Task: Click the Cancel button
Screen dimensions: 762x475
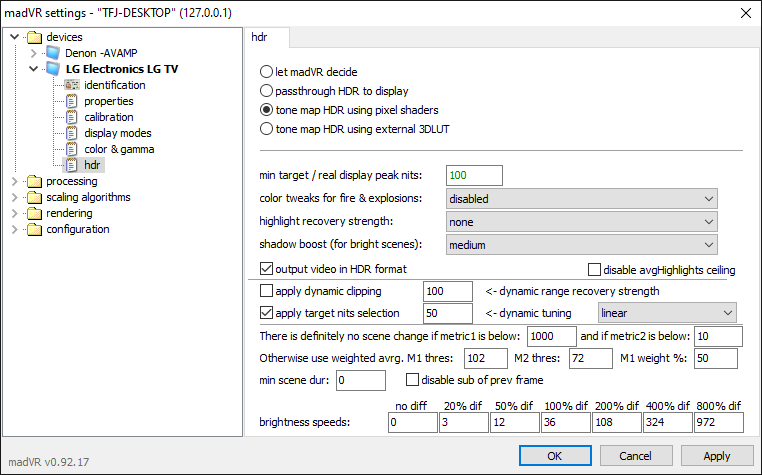Action: click(636, 456)
